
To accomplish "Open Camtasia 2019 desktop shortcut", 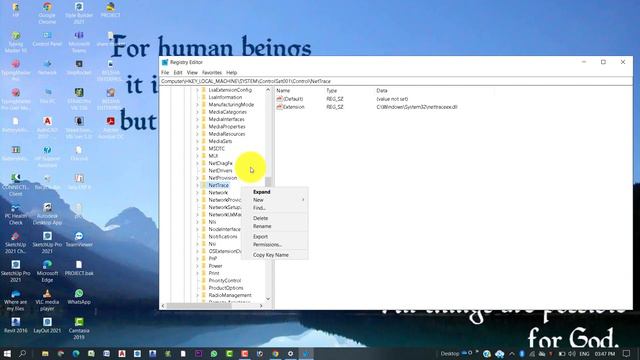I will coord(79,328).
